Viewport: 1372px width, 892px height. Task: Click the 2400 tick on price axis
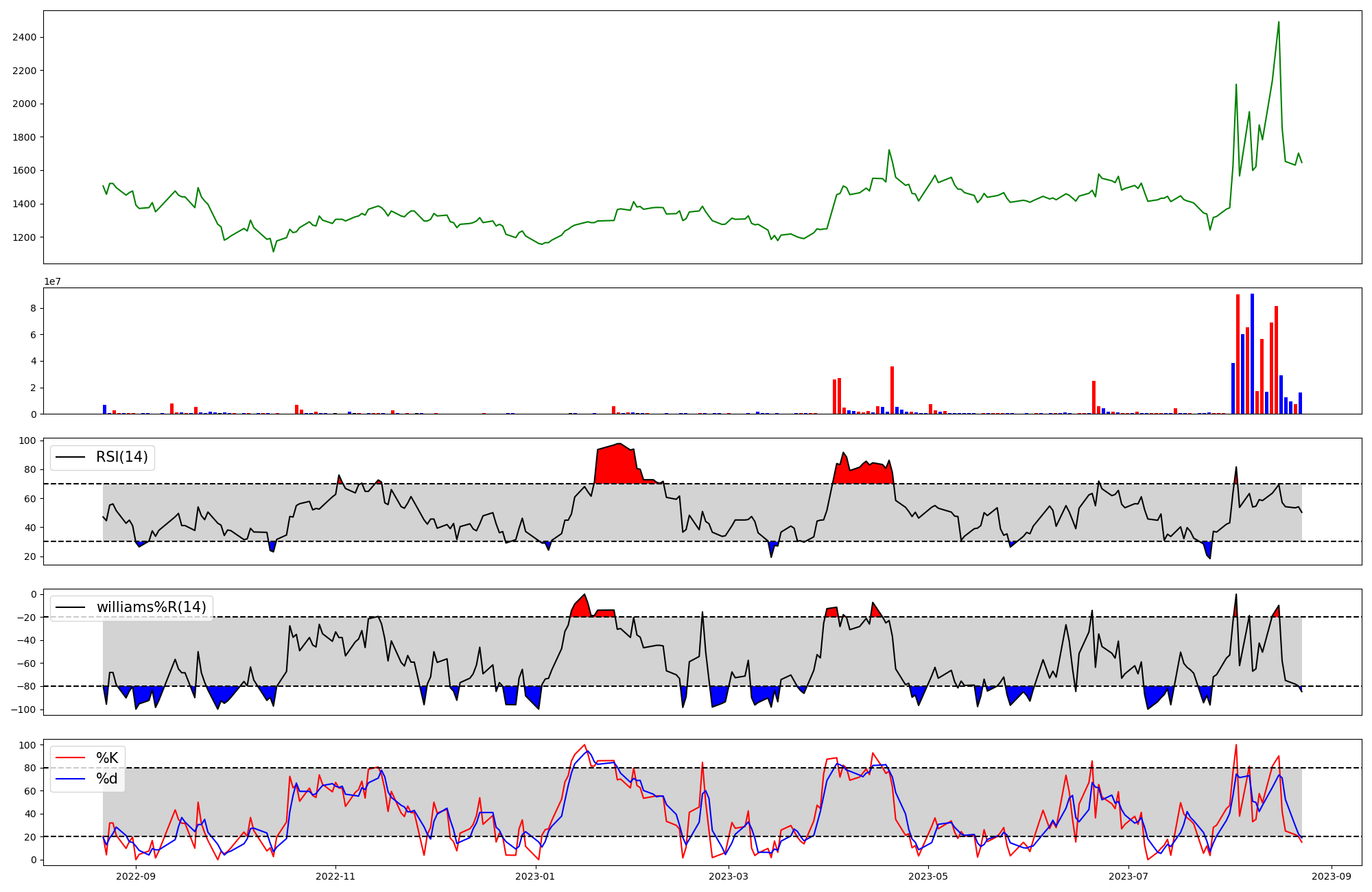tap(25, 37)
